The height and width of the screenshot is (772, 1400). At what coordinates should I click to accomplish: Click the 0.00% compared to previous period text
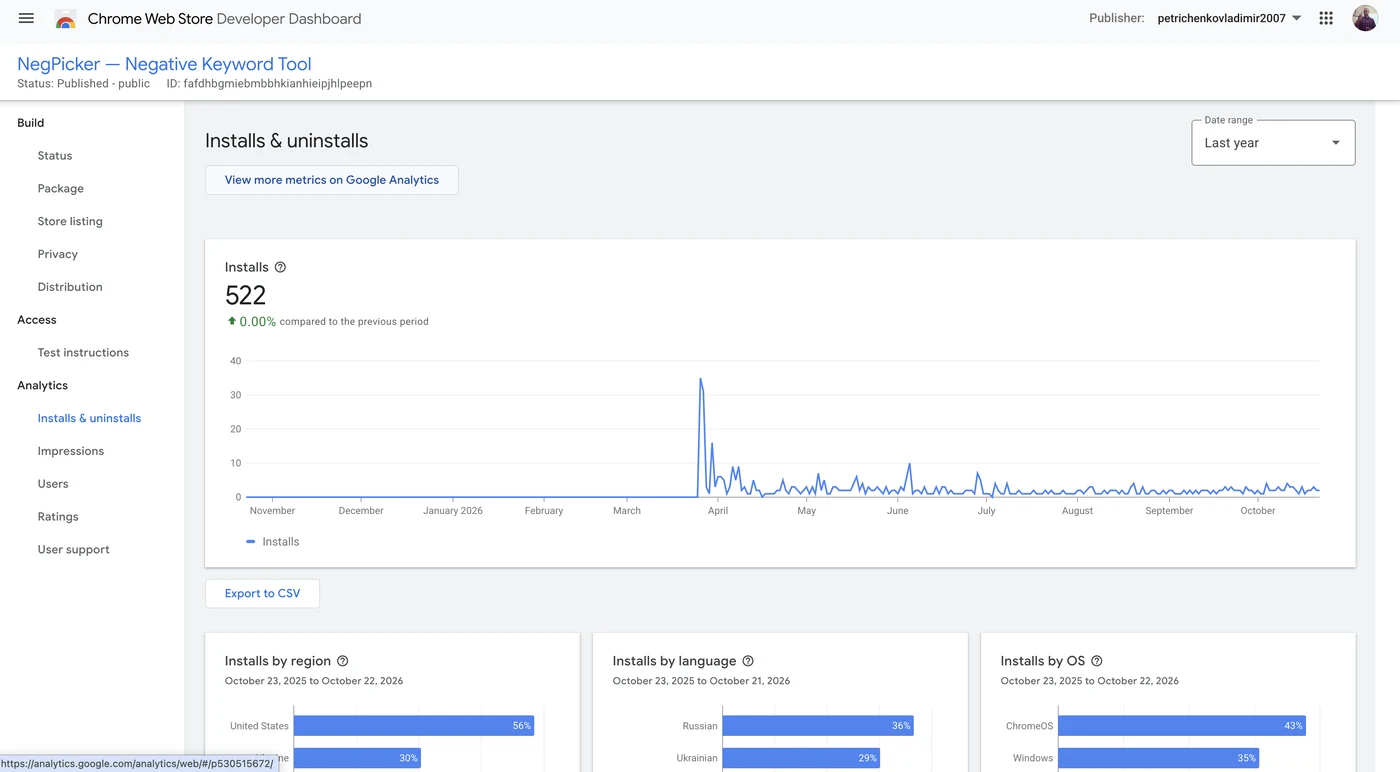pos(328,322)
